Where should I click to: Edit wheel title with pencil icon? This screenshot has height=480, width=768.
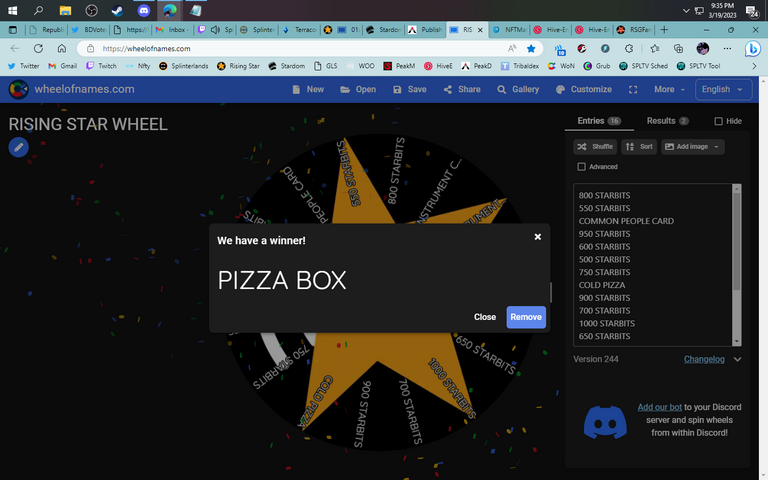click(19, 147)
